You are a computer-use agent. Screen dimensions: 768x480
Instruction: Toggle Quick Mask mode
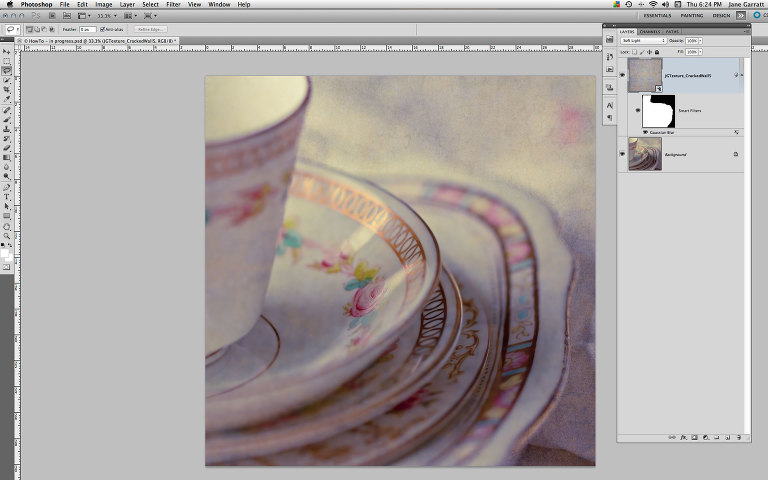coord(6,267)
